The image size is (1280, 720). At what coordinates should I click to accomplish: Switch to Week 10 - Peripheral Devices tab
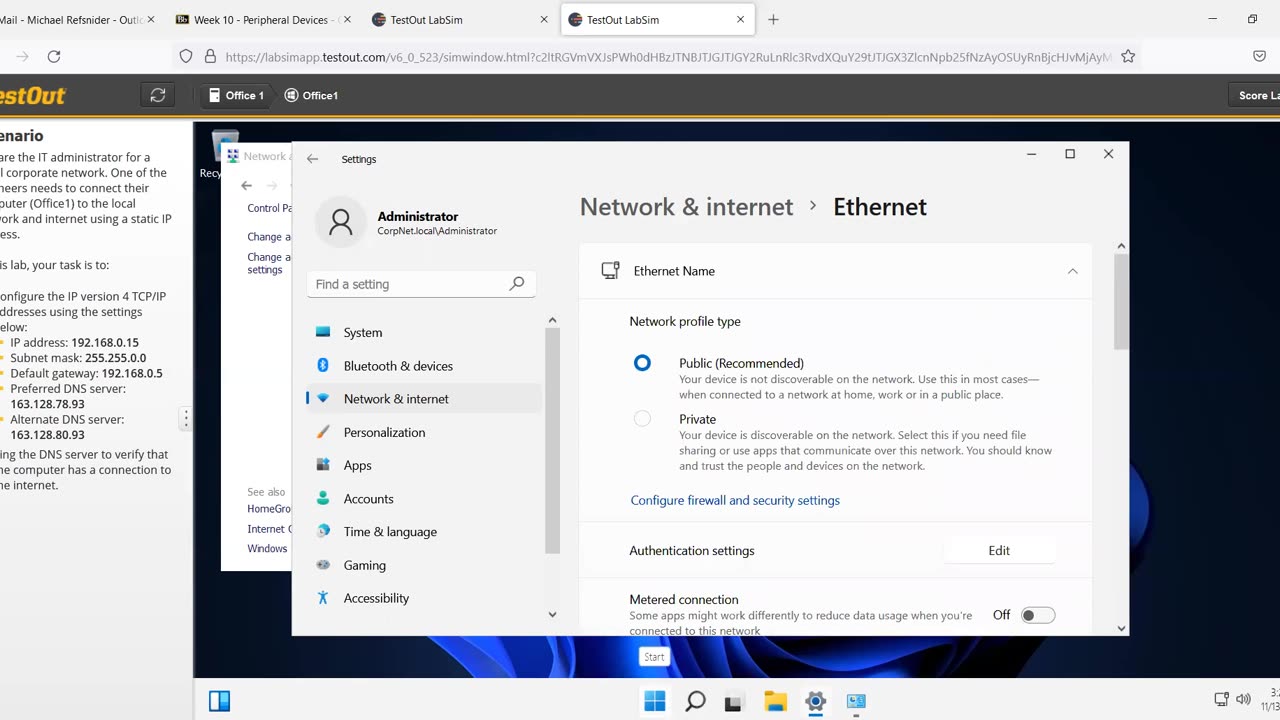[261, 19]
